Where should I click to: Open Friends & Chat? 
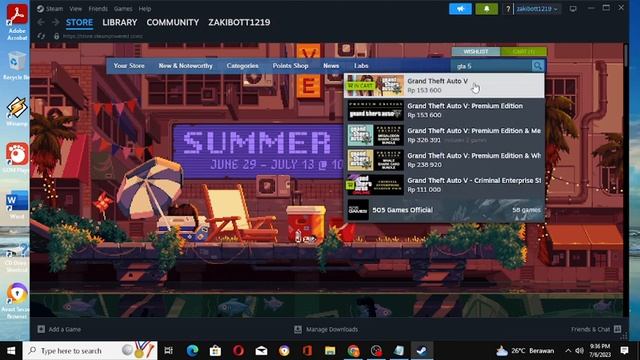pos(596,329)
